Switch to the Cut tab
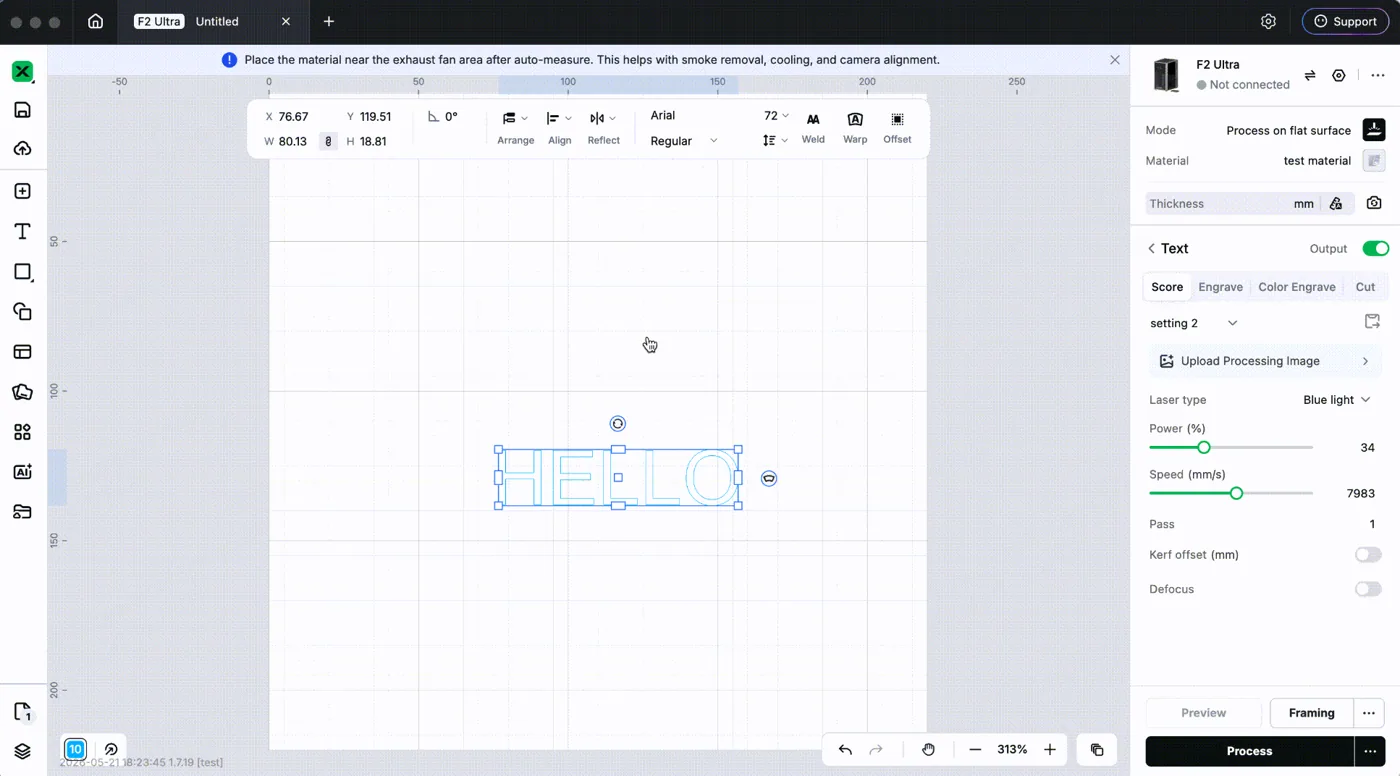The width and height of the screenshot is (1400, 776). point(1365,287)
